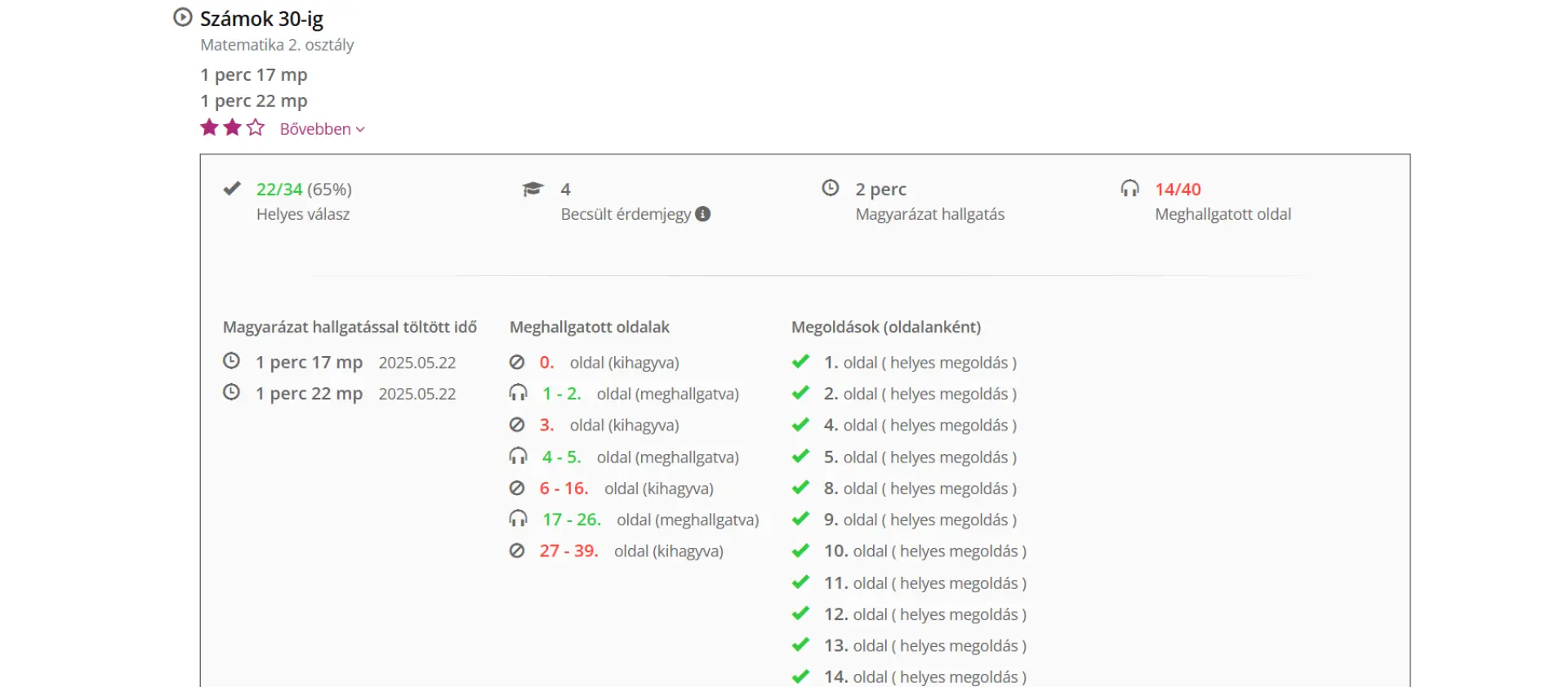The width and height of the screenshot is (1568, 687).
Task: Click the headphone icon for pages 17 - 26
Action: click(x=518, y=519)
